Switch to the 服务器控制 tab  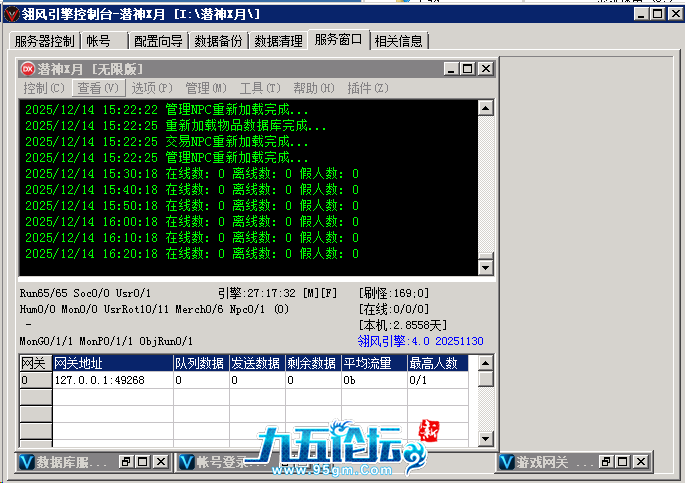point(45,41)
